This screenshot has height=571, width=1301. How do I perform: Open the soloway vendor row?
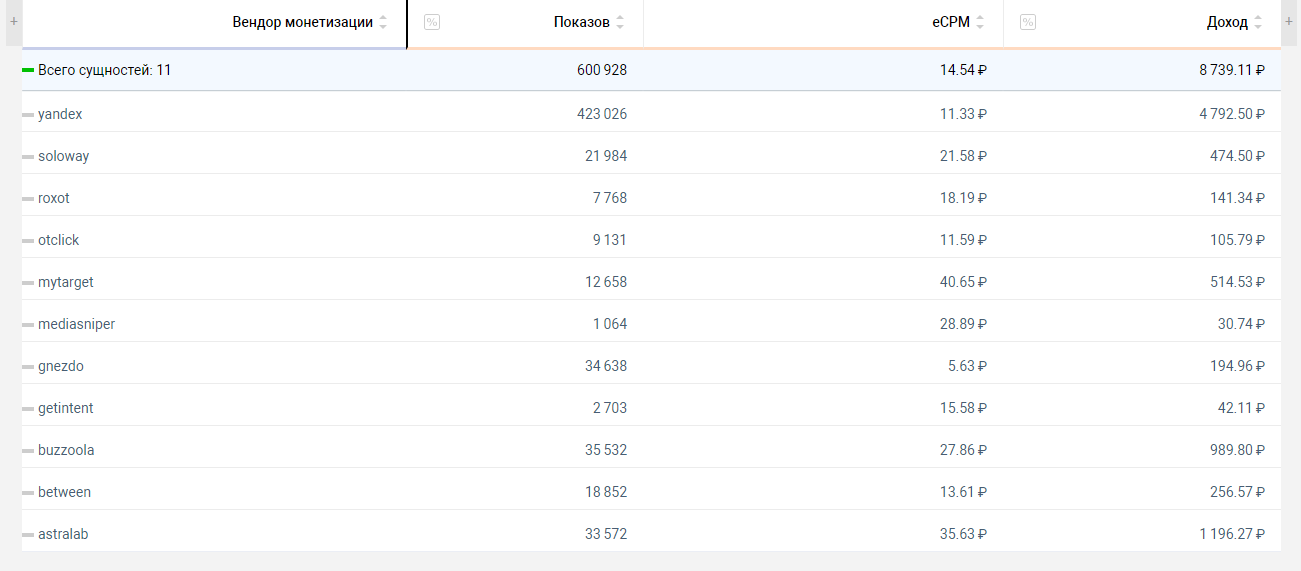(63, 156)
